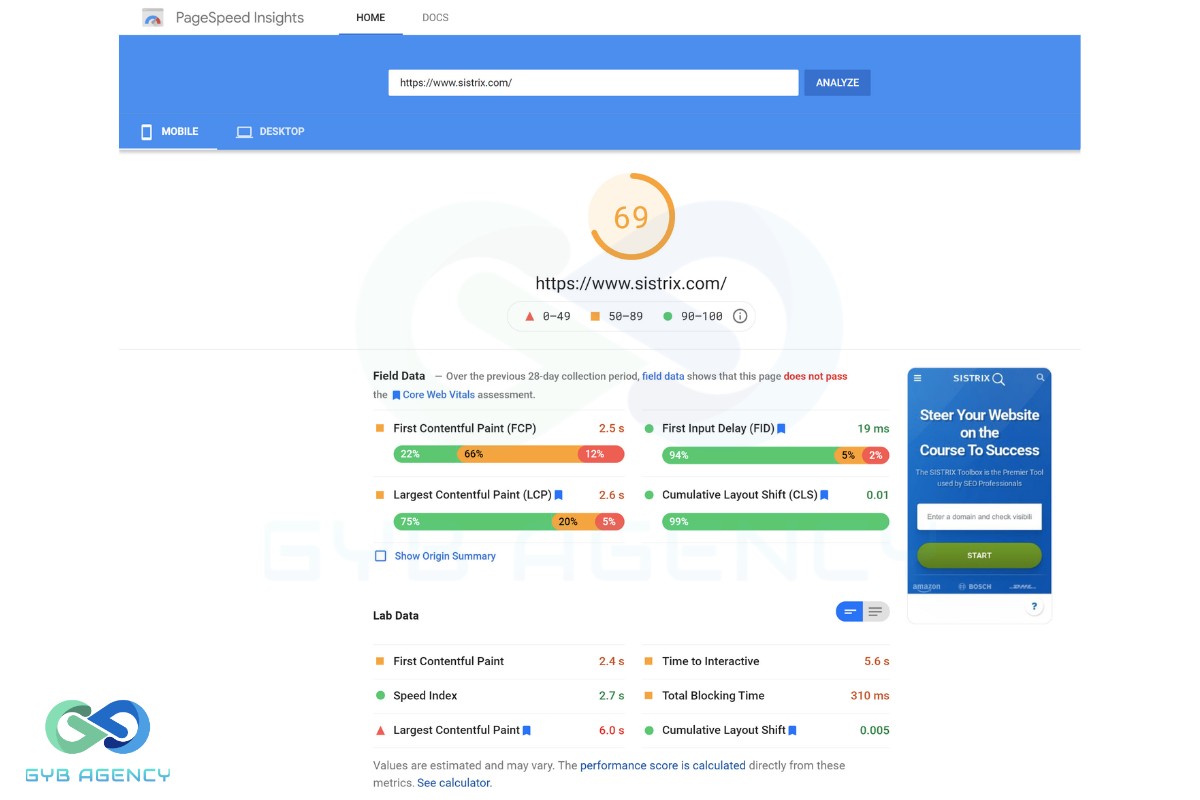1200x800 pixels.
Task: Click the search icon in SISTRIX preview
Action: point(1041,378)
